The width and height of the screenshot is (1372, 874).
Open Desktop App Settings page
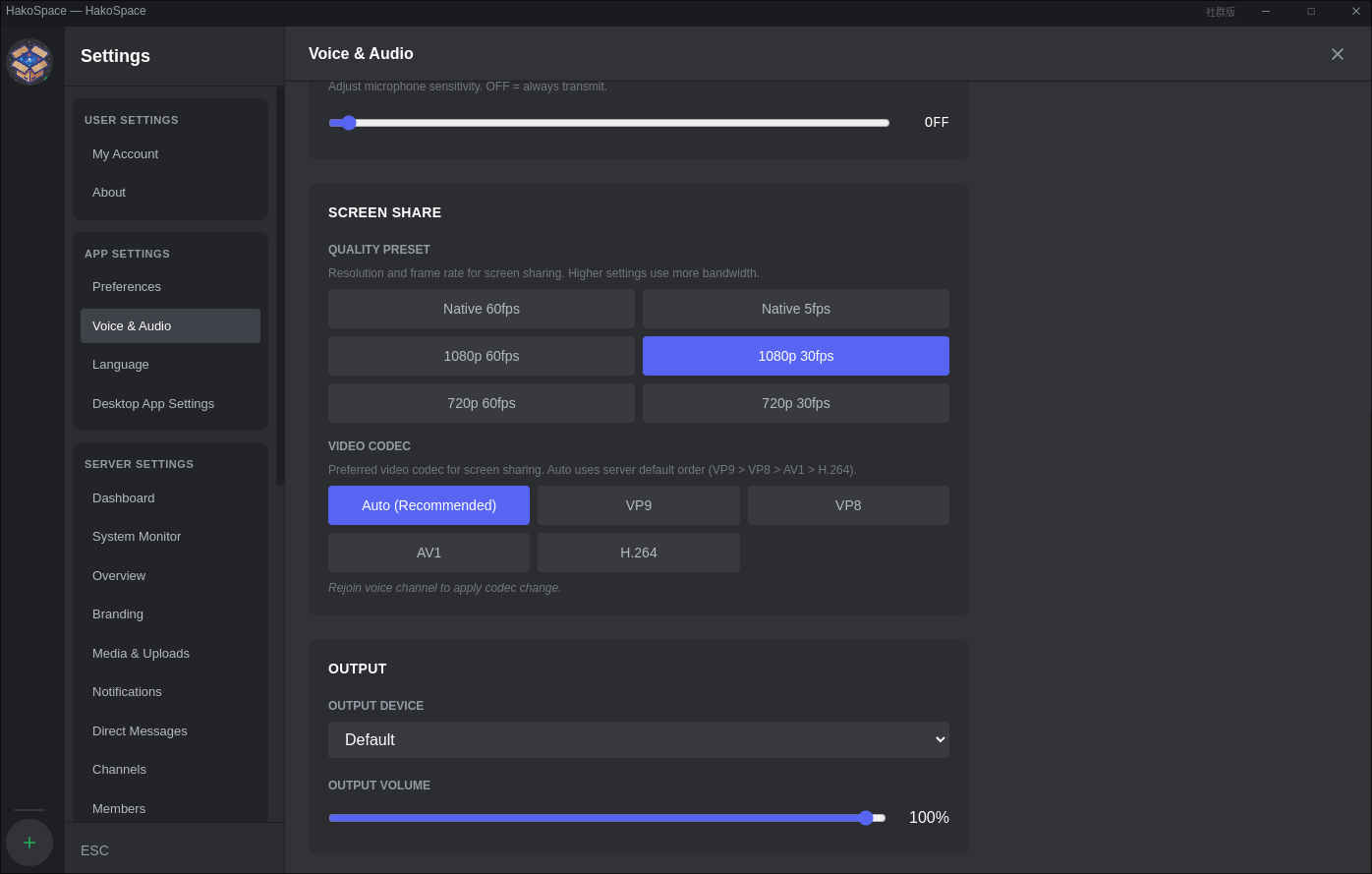tap(153, 404)
